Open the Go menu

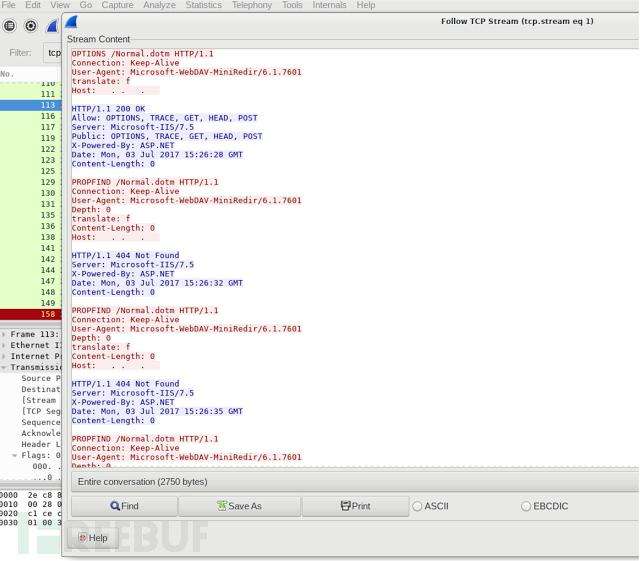86,5
